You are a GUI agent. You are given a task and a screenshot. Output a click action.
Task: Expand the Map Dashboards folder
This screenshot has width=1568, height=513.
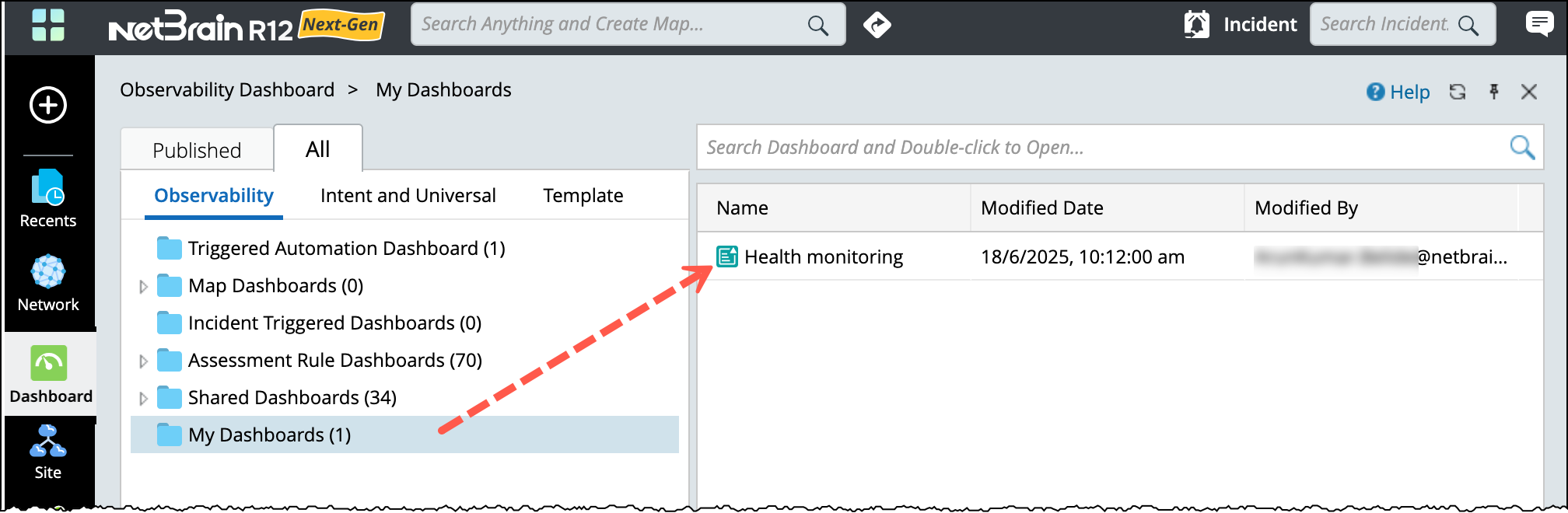tap(143, 287)
